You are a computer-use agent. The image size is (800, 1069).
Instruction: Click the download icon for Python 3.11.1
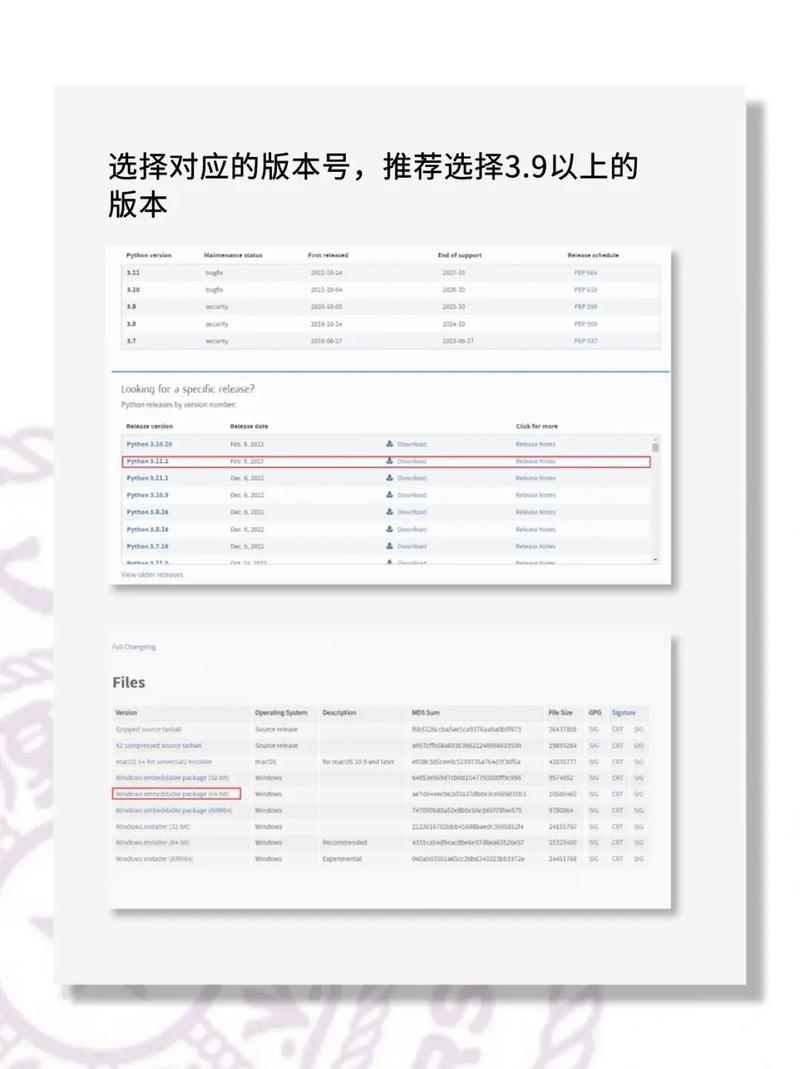tap(390, 478)
